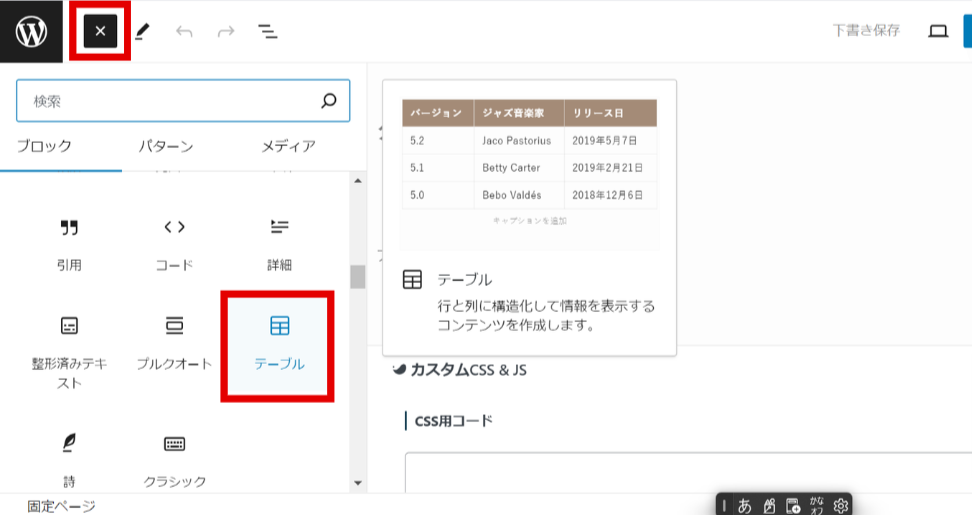The height and width of the screenshot is (515, 972).
Task: Click the block list scroll up arrow
Action: click(x=358, y=180)
